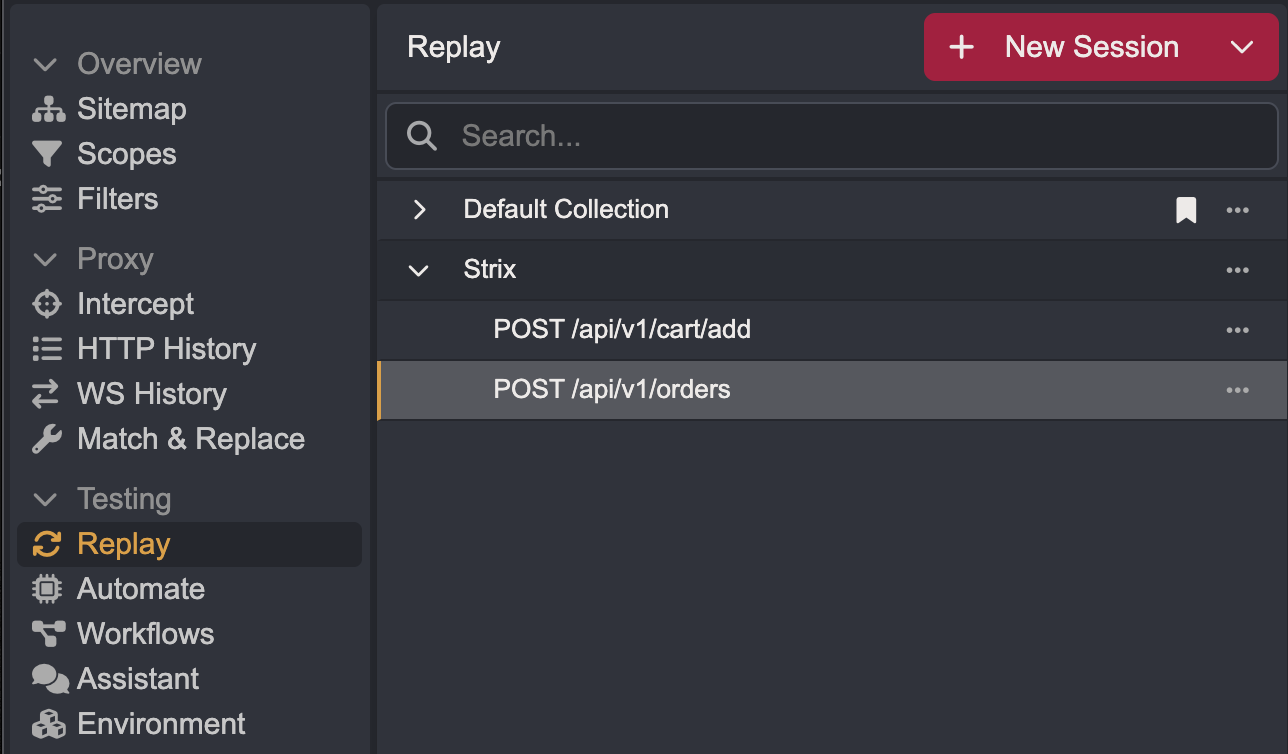Click the Scopes funnel icon
Image resolution: width=1288 pixels, height=754 pixels.
[x=47, y=154]
